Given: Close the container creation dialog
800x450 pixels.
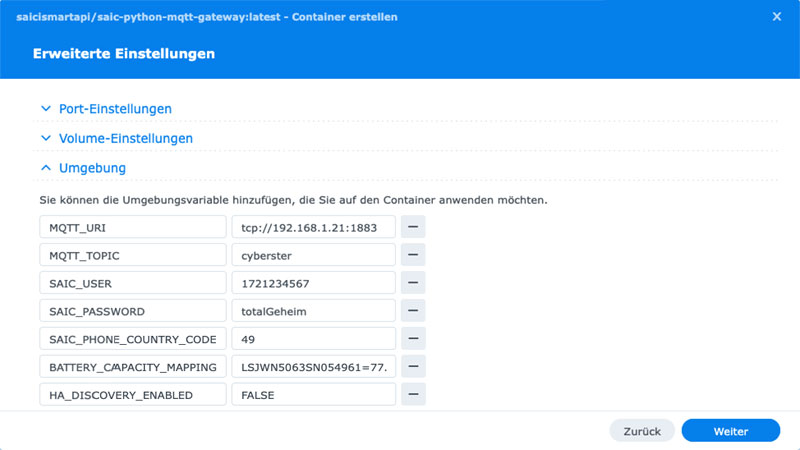Looking at the screenshot, I should click(x=777, y=16).
